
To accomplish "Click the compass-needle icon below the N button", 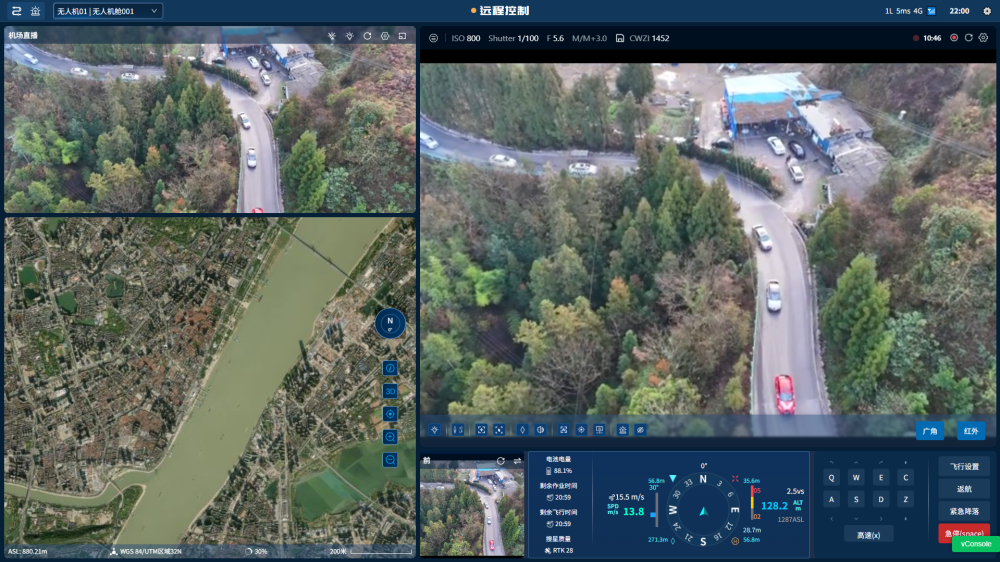I will (390, 368).
